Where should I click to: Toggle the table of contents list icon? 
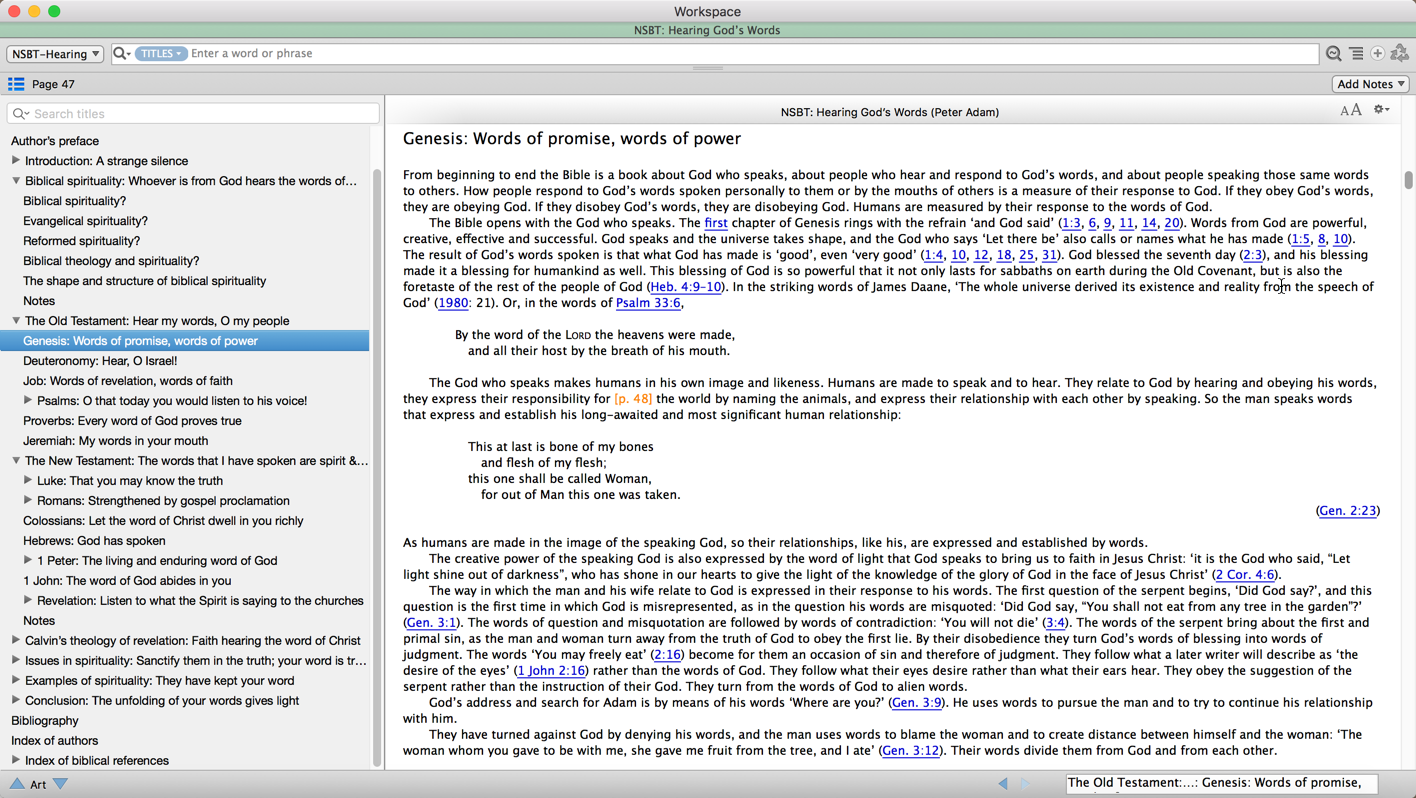click(x=16, y=84)
